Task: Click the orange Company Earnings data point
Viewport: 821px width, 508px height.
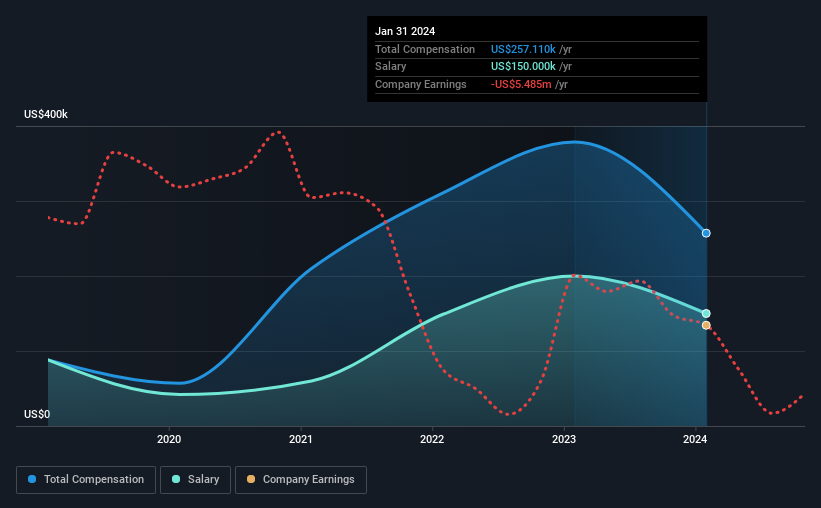Action: coord(706,325)
